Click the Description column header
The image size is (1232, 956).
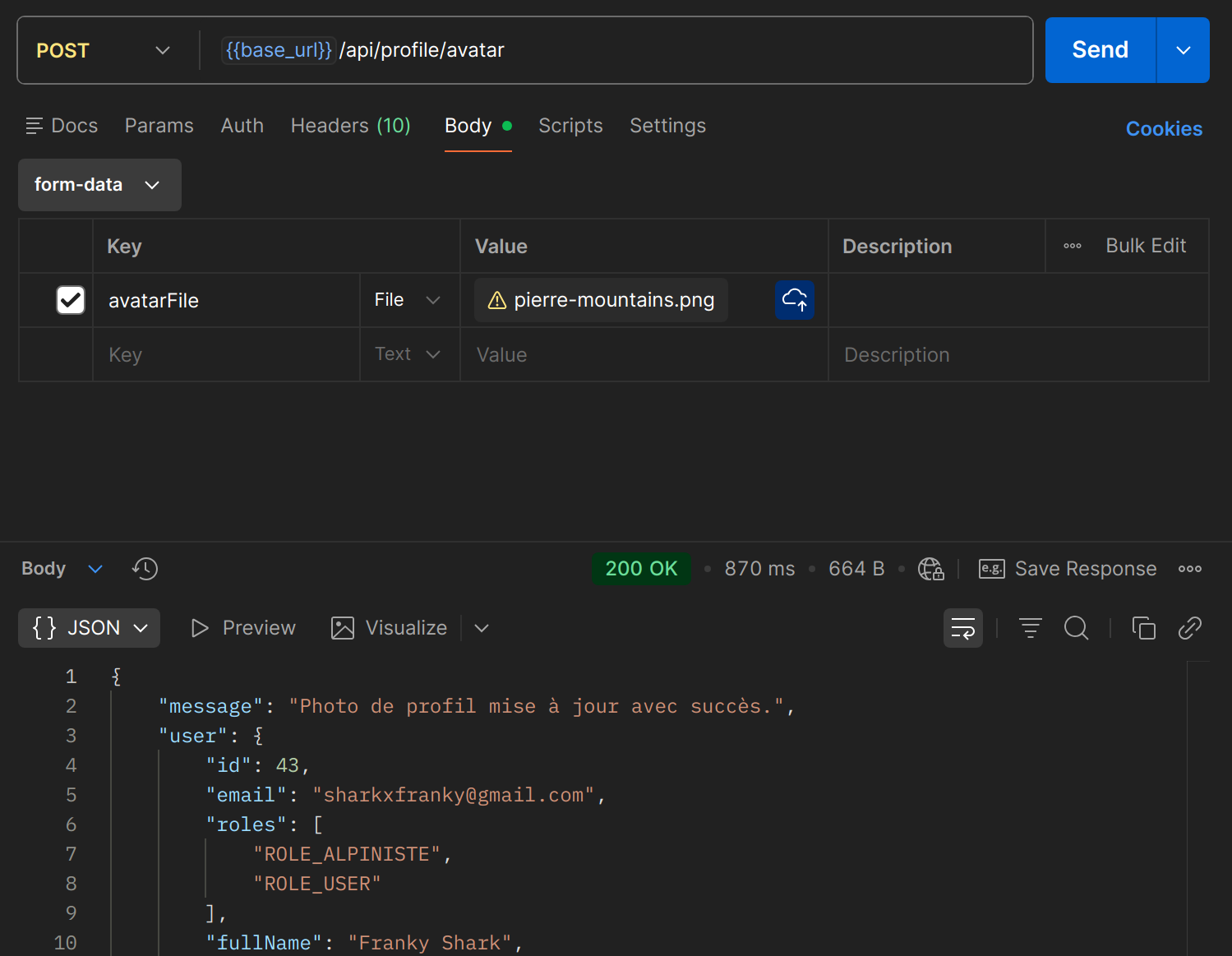897,247
